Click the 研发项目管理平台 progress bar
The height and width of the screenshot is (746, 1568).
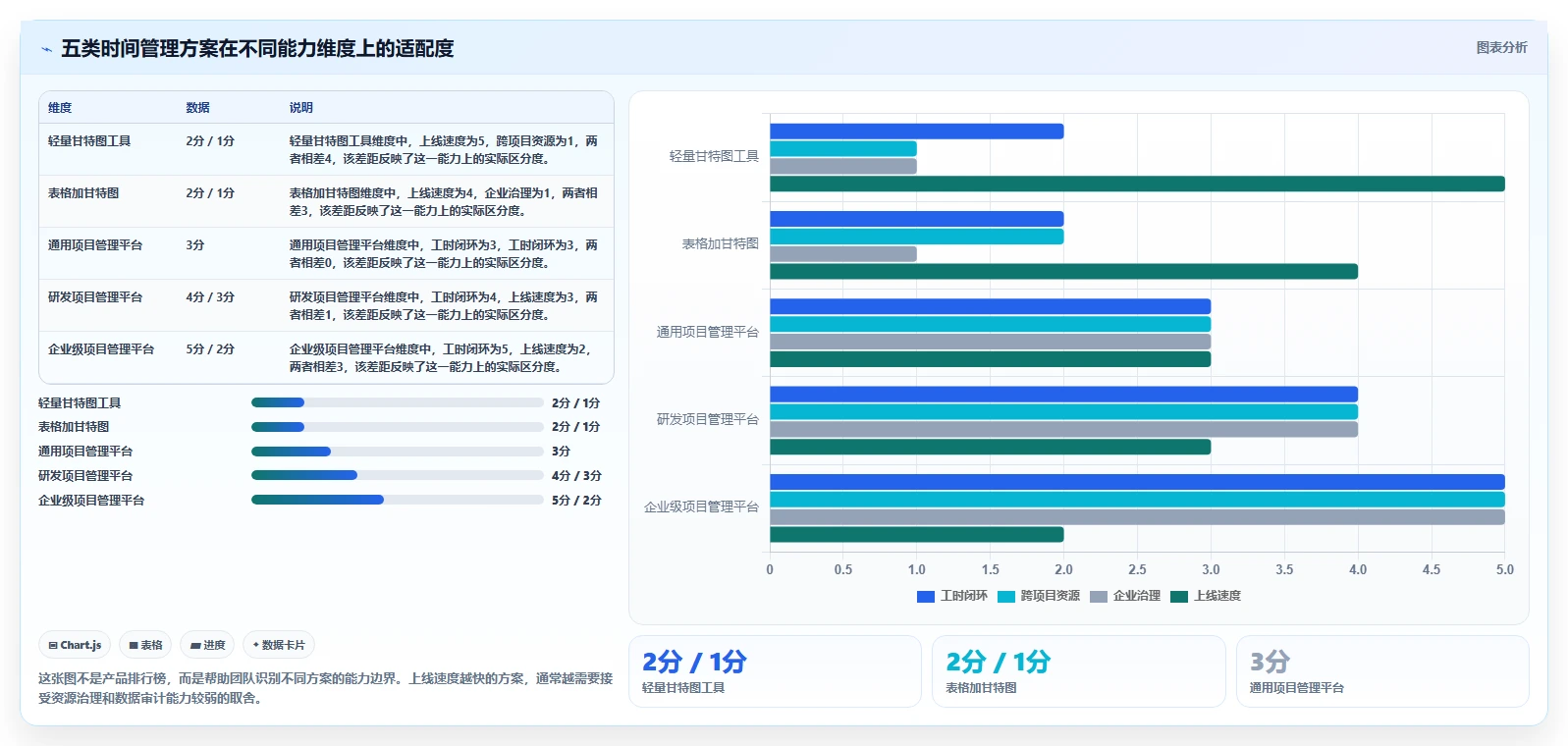397,475
